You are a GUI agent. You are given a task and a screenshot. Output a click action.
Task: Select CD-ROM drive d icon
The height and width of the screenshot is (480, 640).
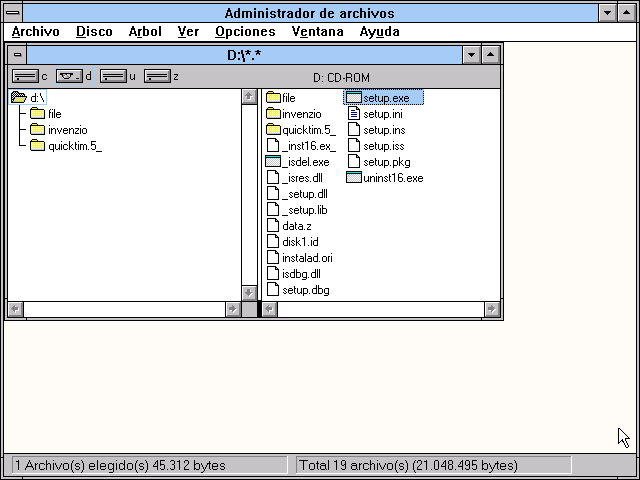69,76
